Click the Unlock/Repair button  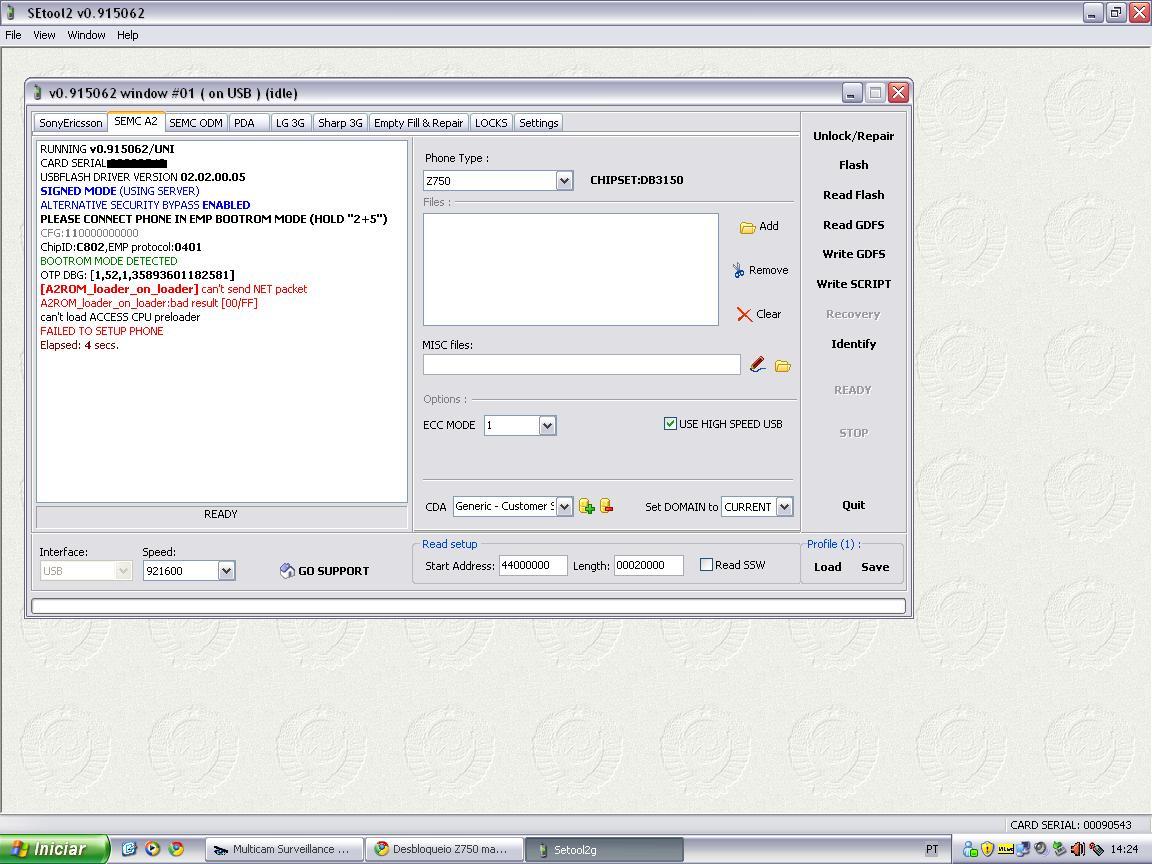click(x=853, y=136)
